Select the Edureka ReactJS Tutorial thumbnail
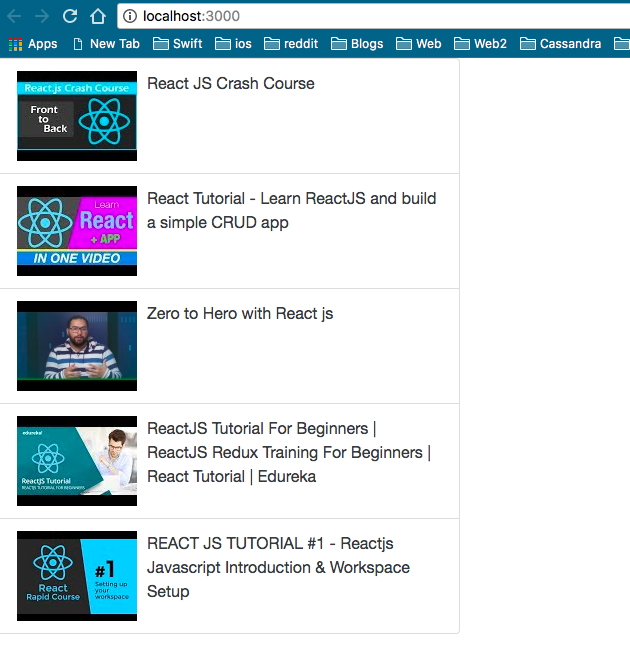The height and width of the screenshot is (652, 630). [x=77, y=461]
